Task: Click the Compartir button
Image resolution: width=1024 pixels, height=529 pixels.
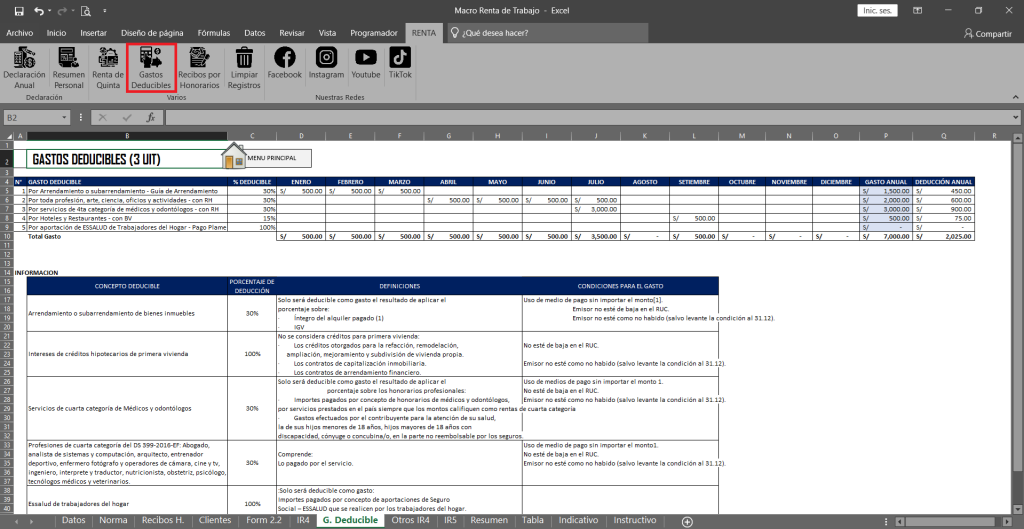Action: pyautogui.click(x=987, y=34)
